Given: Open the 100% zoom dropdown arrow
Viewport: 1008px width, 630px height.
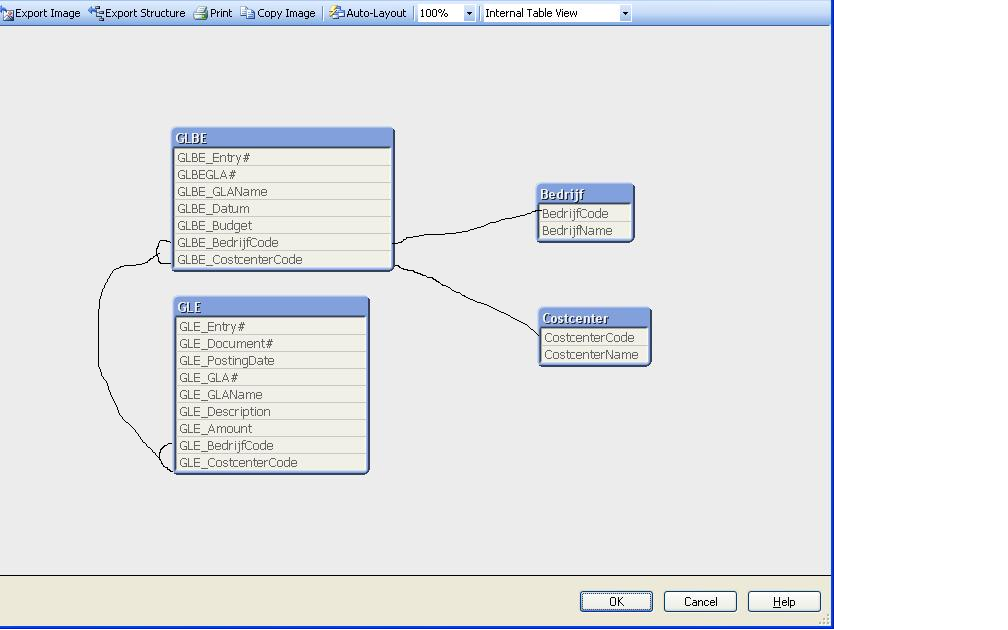Looking at the screenshot, I should tap(469, 14).
